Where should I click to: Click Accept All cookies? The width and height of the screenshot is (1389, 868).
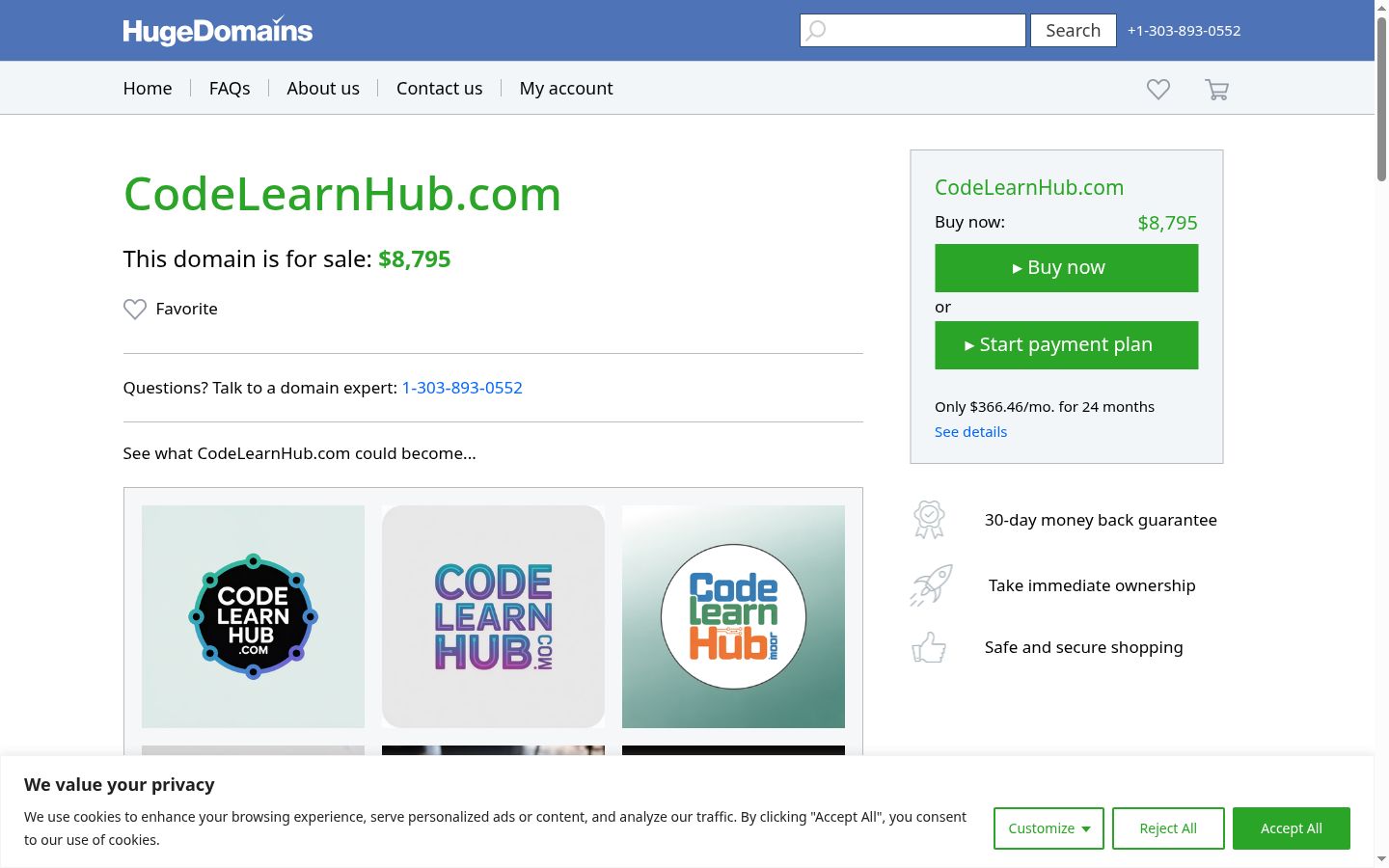pos(1292,828)
